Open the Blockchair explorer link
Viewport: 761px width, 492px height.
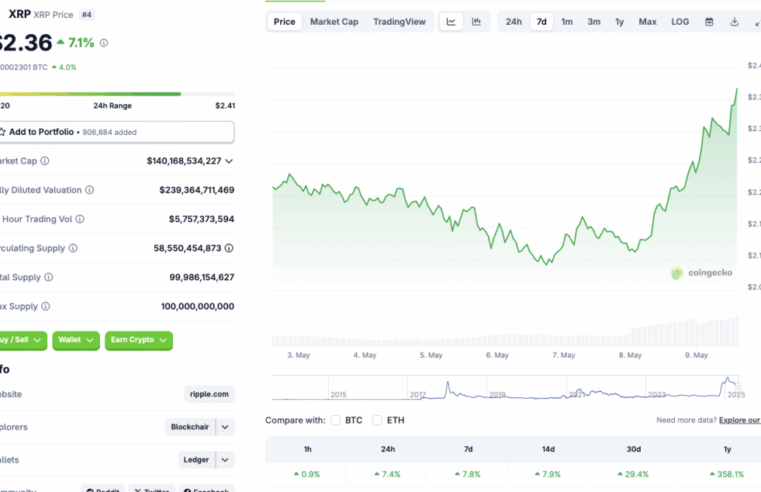click(190, 427)
